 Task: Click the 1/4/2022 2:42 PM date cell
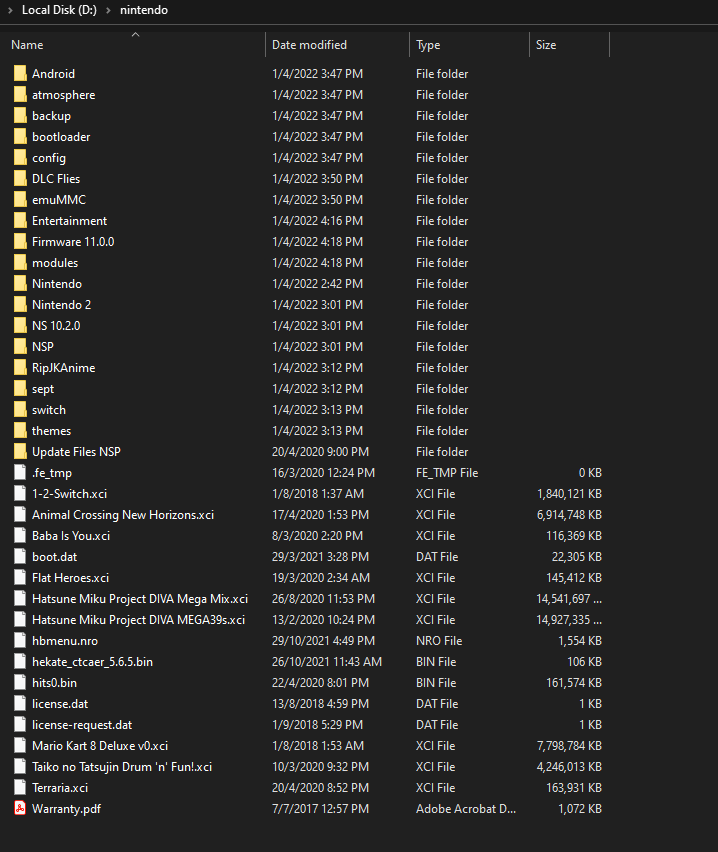317,284
